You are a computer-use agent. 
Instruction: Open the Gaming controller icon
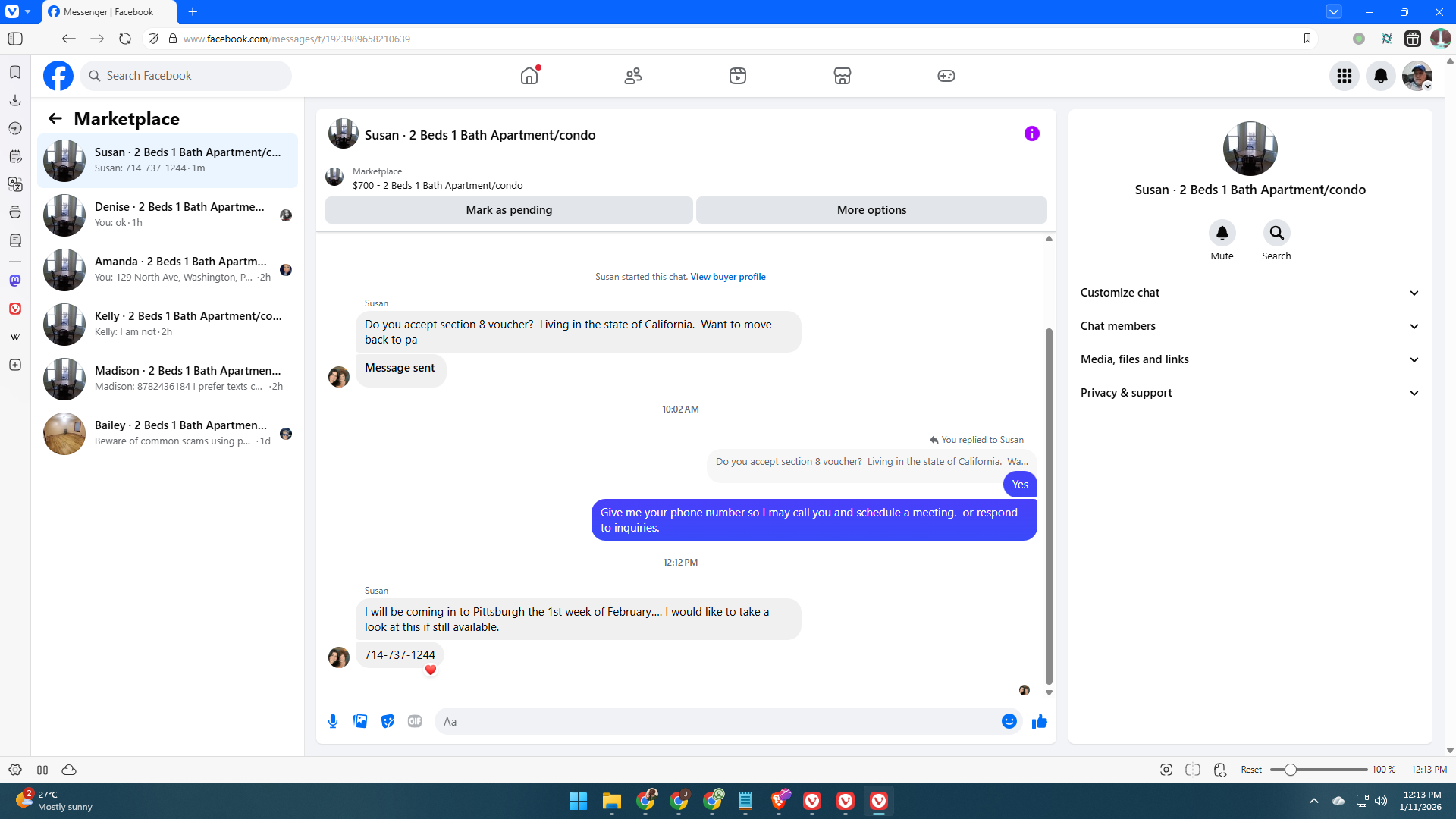(x=946, y=76)
